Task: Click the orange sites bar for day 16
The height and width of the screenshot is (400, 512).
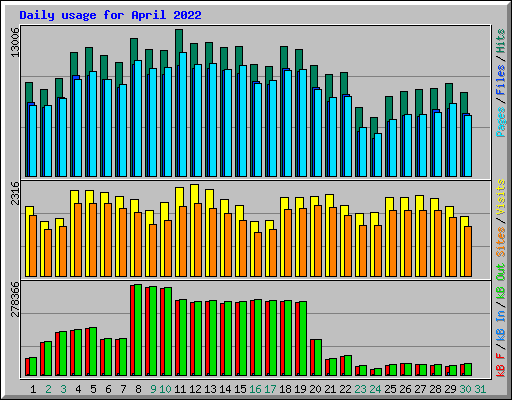Action: point(258,254)
